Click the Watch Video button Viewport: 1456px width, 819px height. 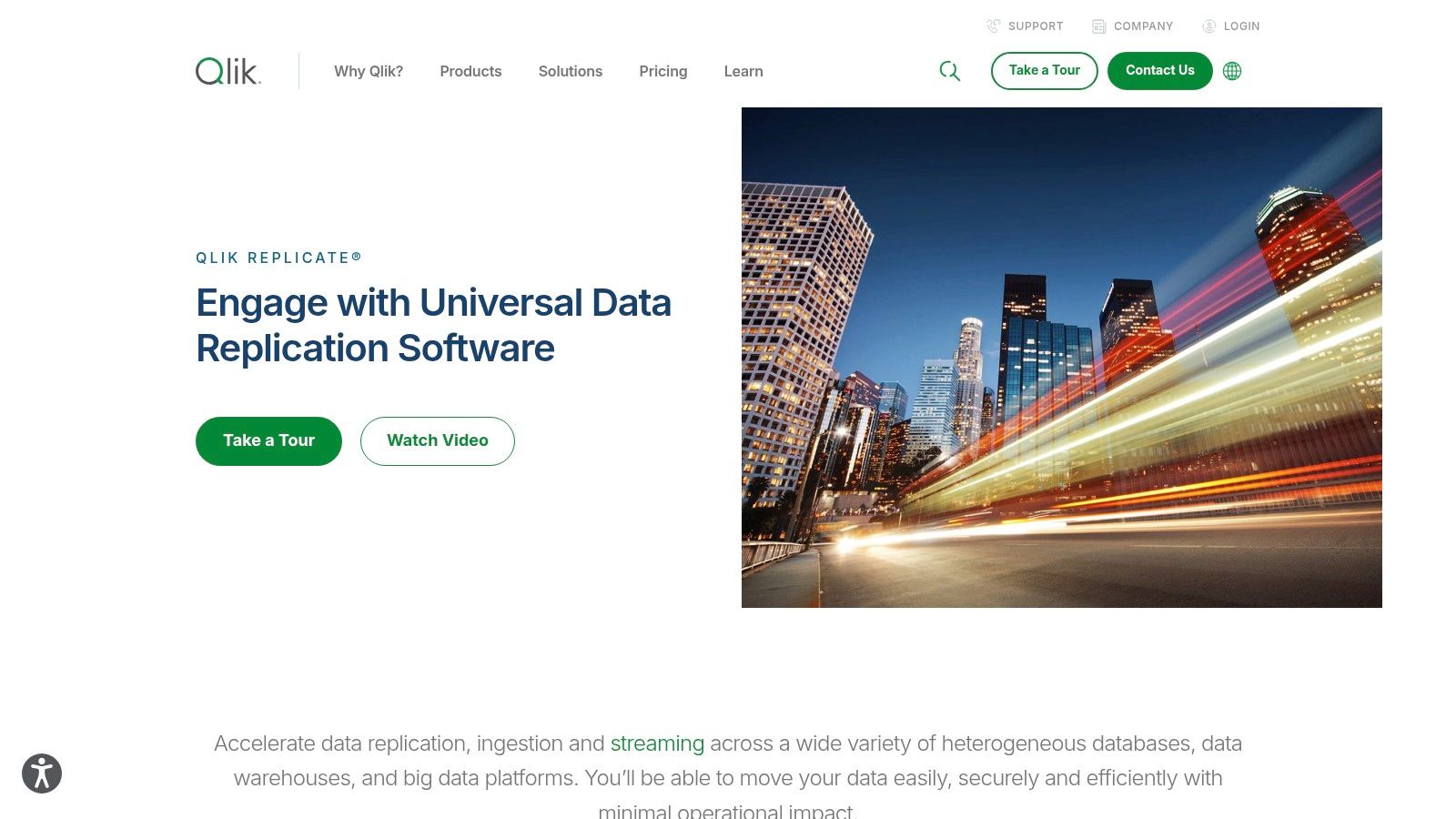(437, 440)
